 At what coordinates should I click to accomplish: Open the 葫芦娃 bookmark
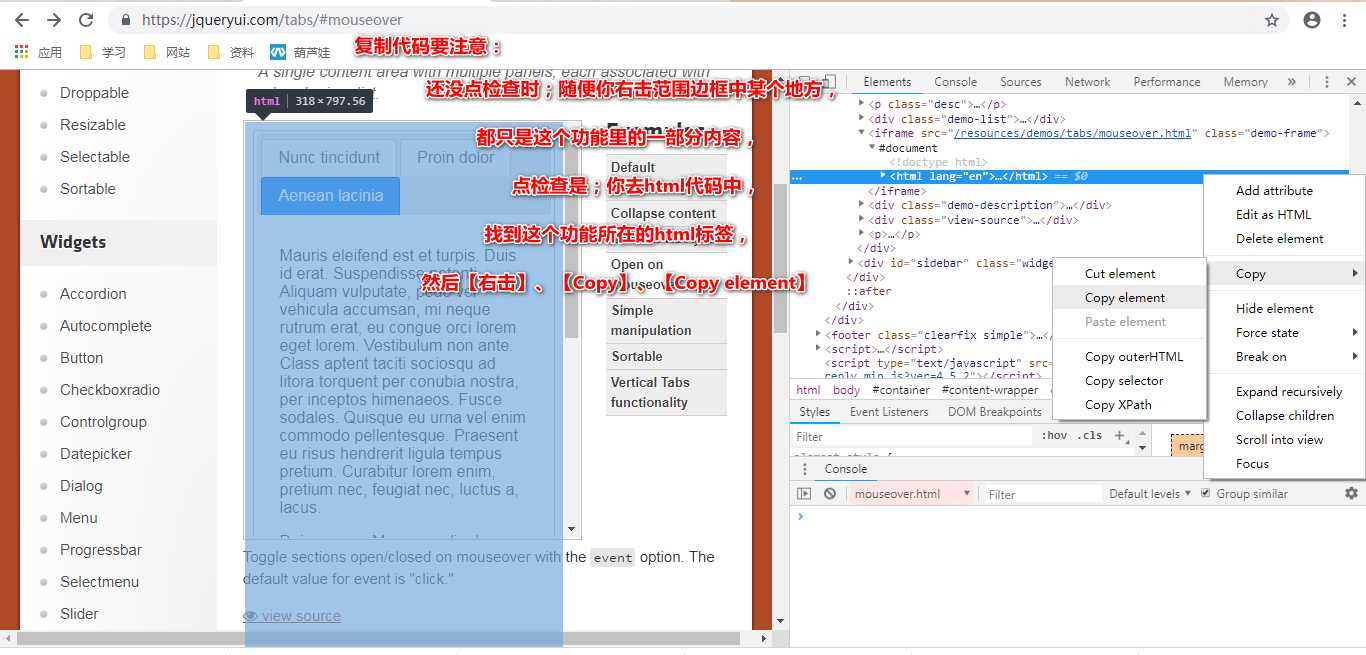[301, 52]
